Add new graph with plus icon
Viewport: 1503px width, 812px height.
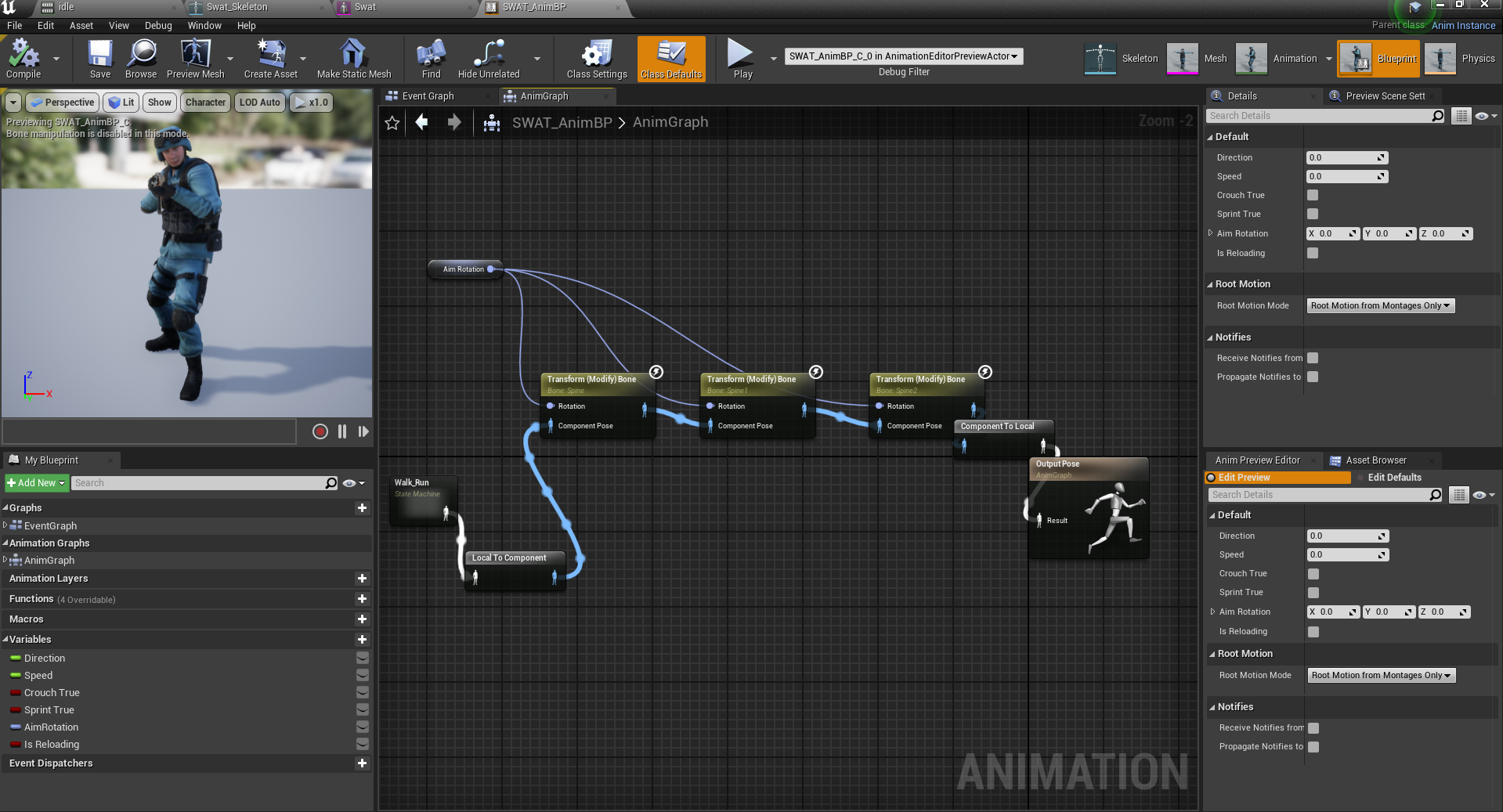click(x=362, y=507)
